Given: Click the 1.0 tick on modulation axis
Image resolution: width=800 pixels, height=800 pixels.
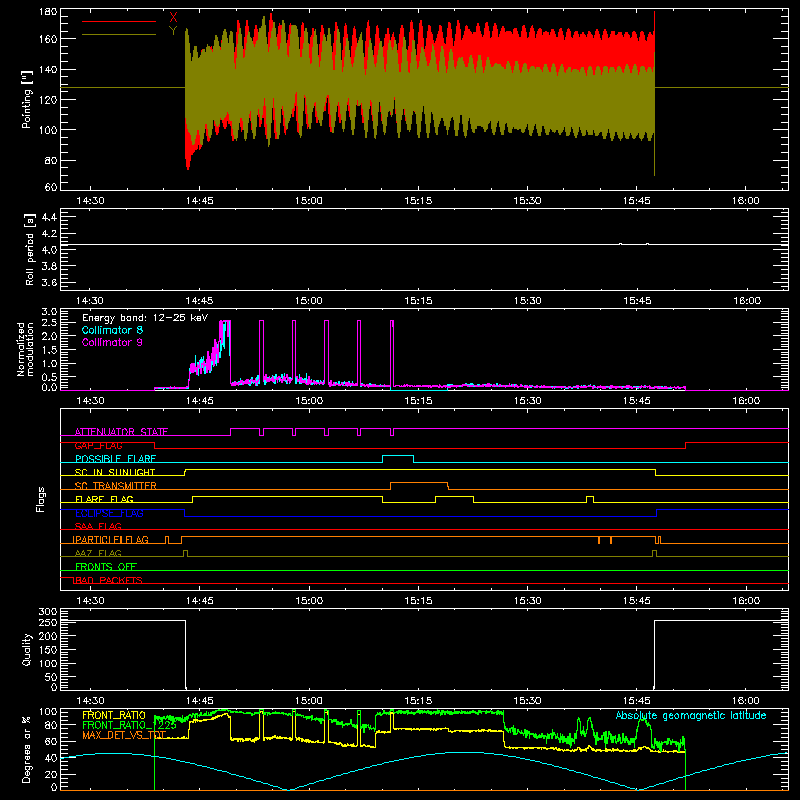Looking at the screenshot, I should (49, 364).
